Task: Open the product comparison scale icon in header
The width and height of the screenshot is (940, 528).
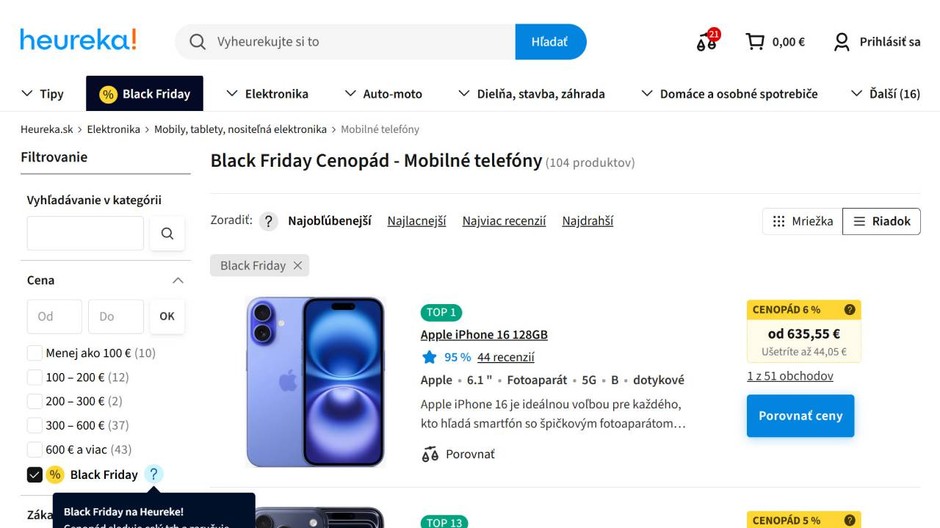Action: click(x=706, y=42)
